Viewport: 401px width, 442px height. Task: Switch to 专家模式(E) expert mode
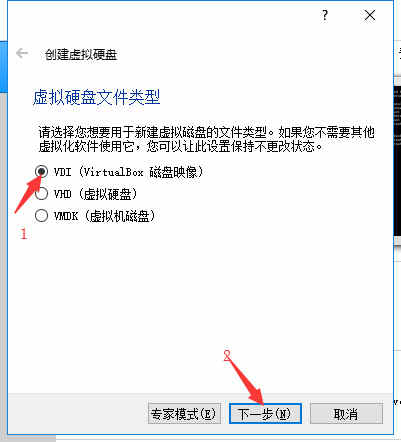coord(184,414)
